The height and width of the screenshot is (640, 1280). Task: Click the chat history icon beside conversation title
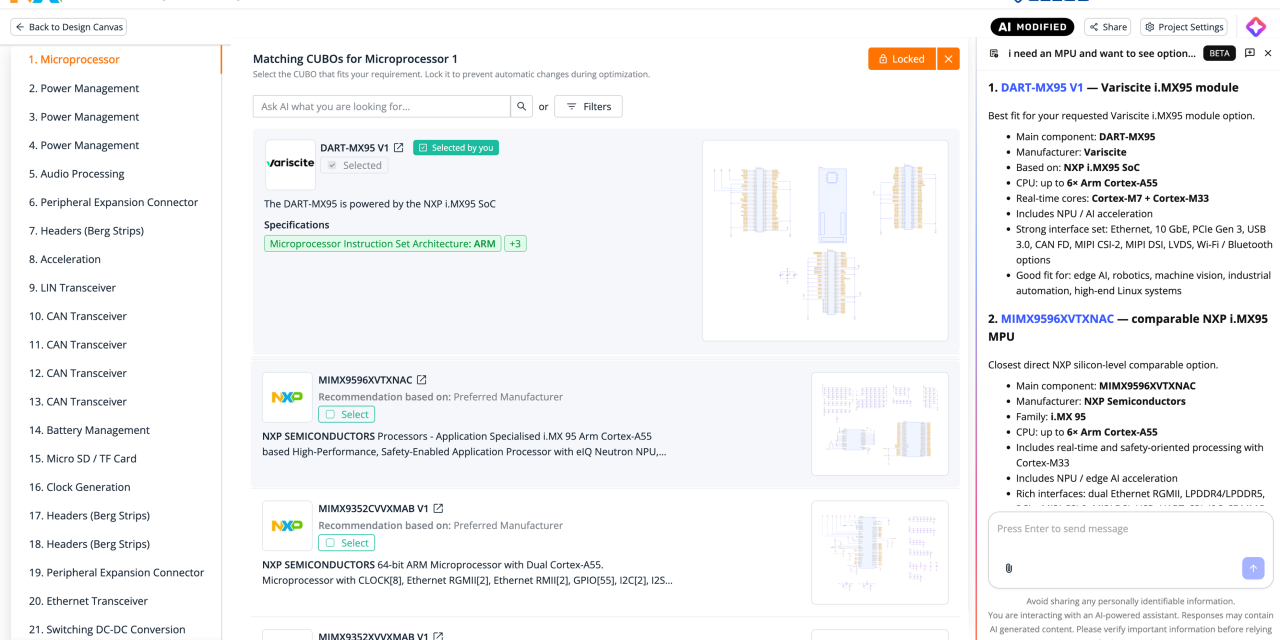coord(994,53)
